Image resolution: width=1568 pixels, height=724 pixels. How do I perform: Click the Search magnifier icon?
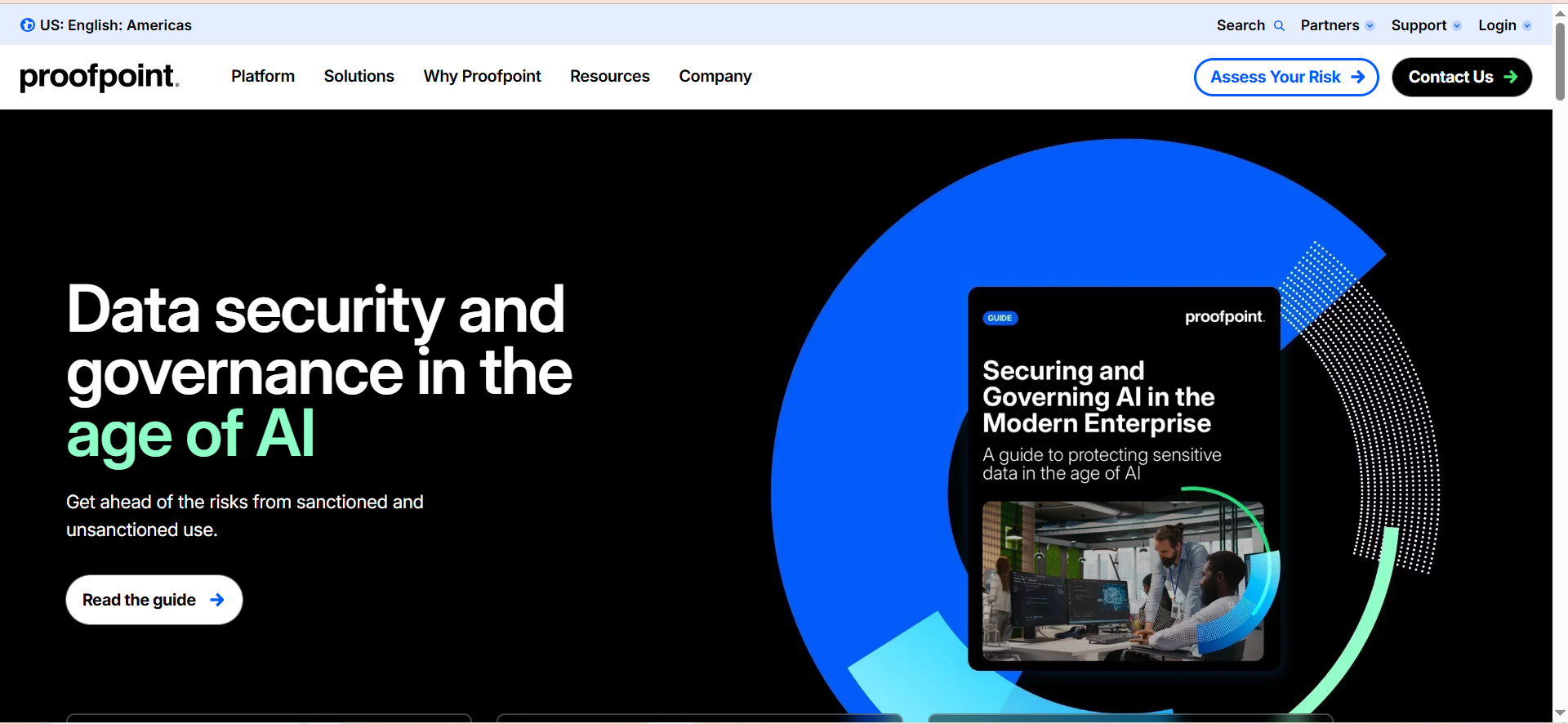[1280, 26]
